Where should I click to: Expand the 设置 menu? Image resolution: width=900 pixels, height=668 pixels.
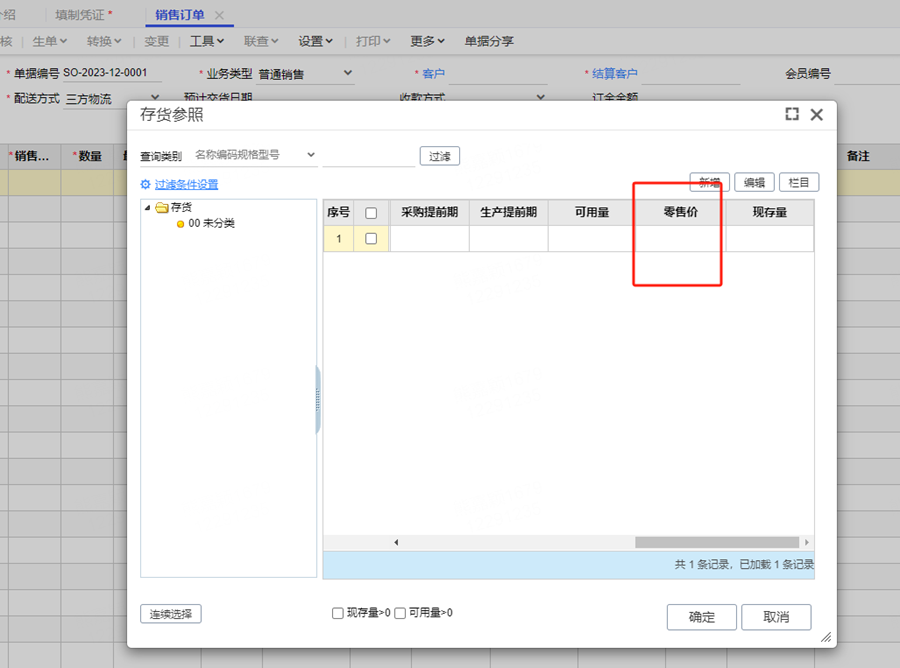(x=315, y=41)
